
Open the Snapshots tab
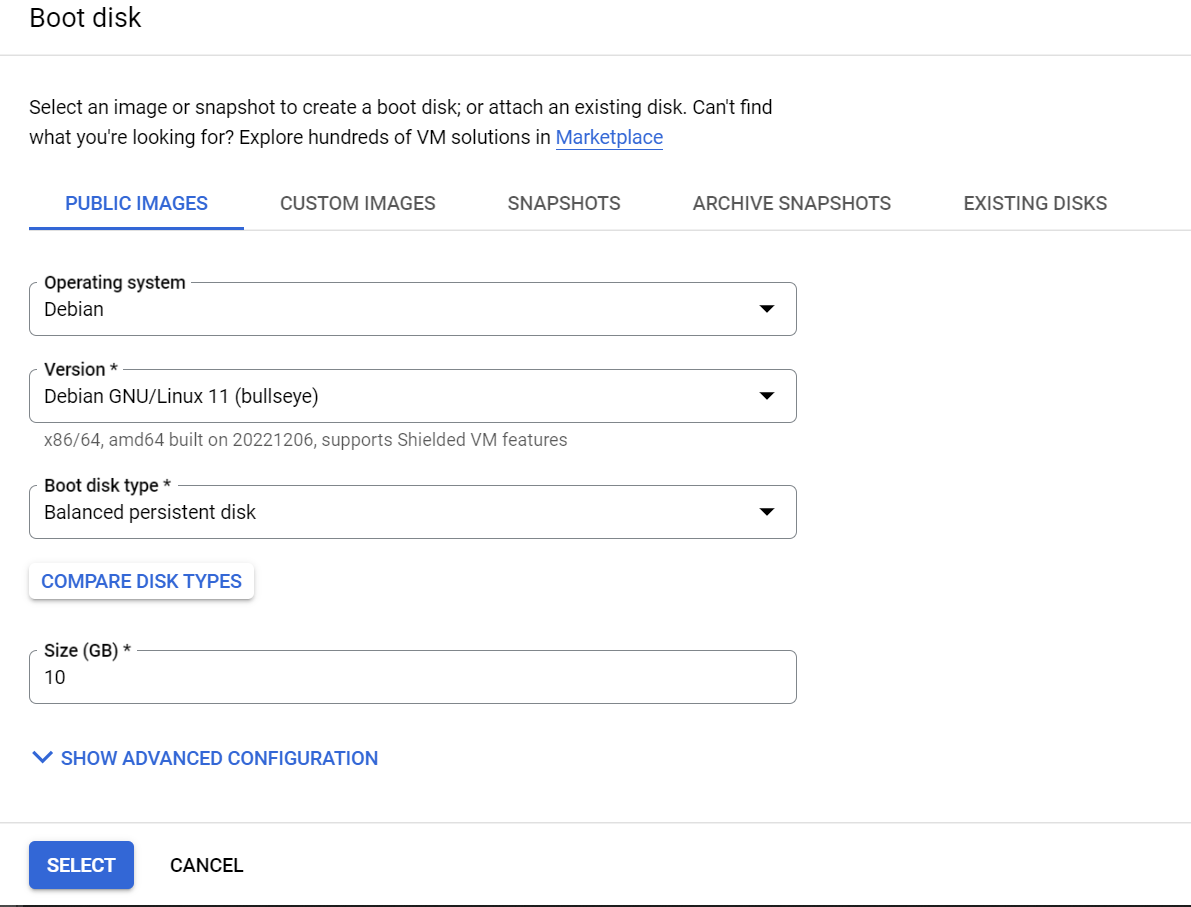[564, 204]
